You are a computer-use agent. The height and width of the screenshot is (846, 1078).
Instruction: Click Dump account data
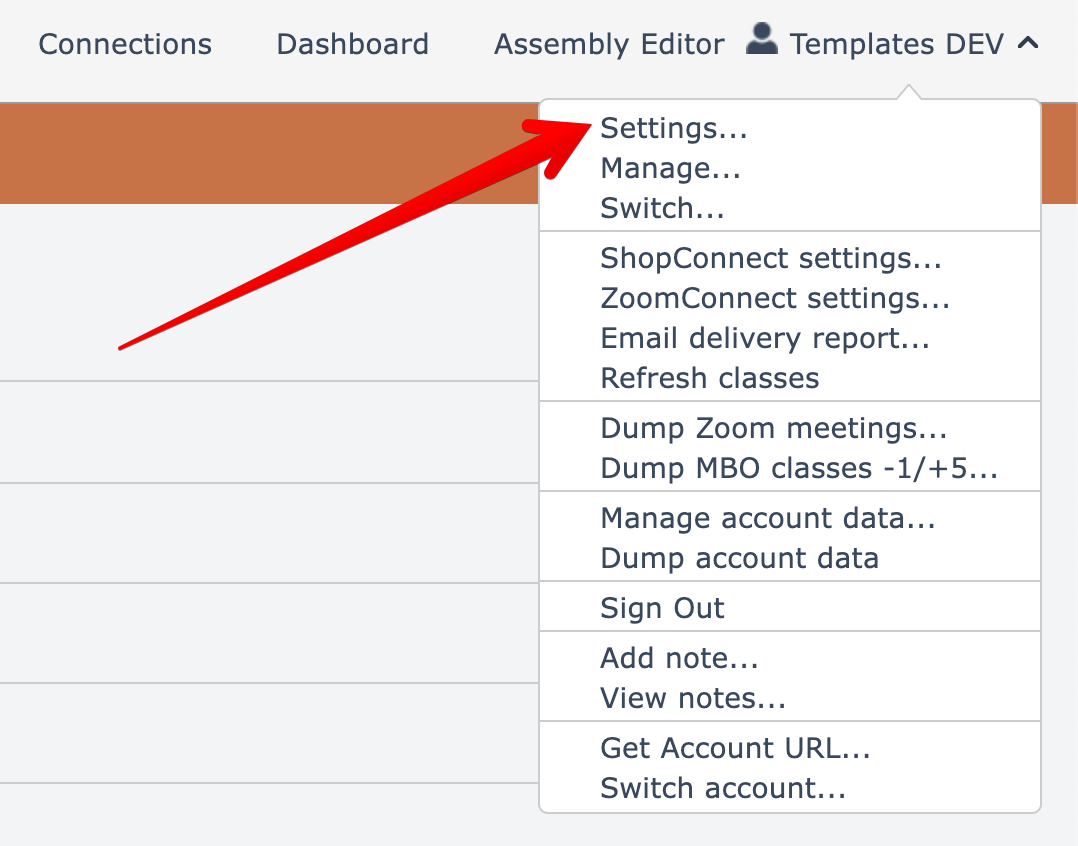tap(739, 558)
